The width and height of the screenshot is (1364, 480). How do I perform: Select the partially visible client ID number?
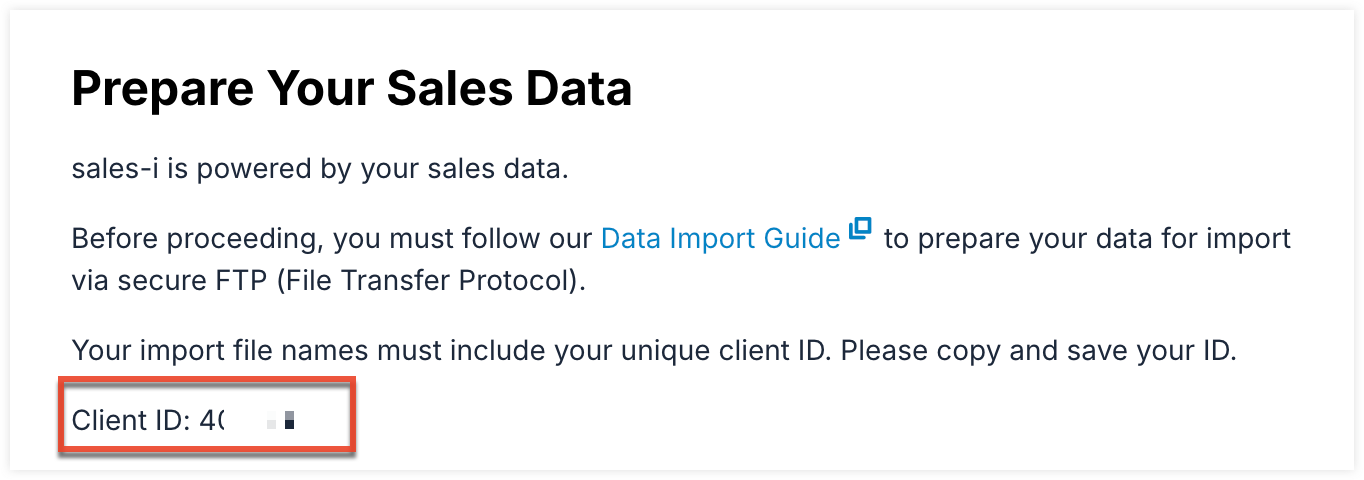pyautogui.click(x=212, y=420)
